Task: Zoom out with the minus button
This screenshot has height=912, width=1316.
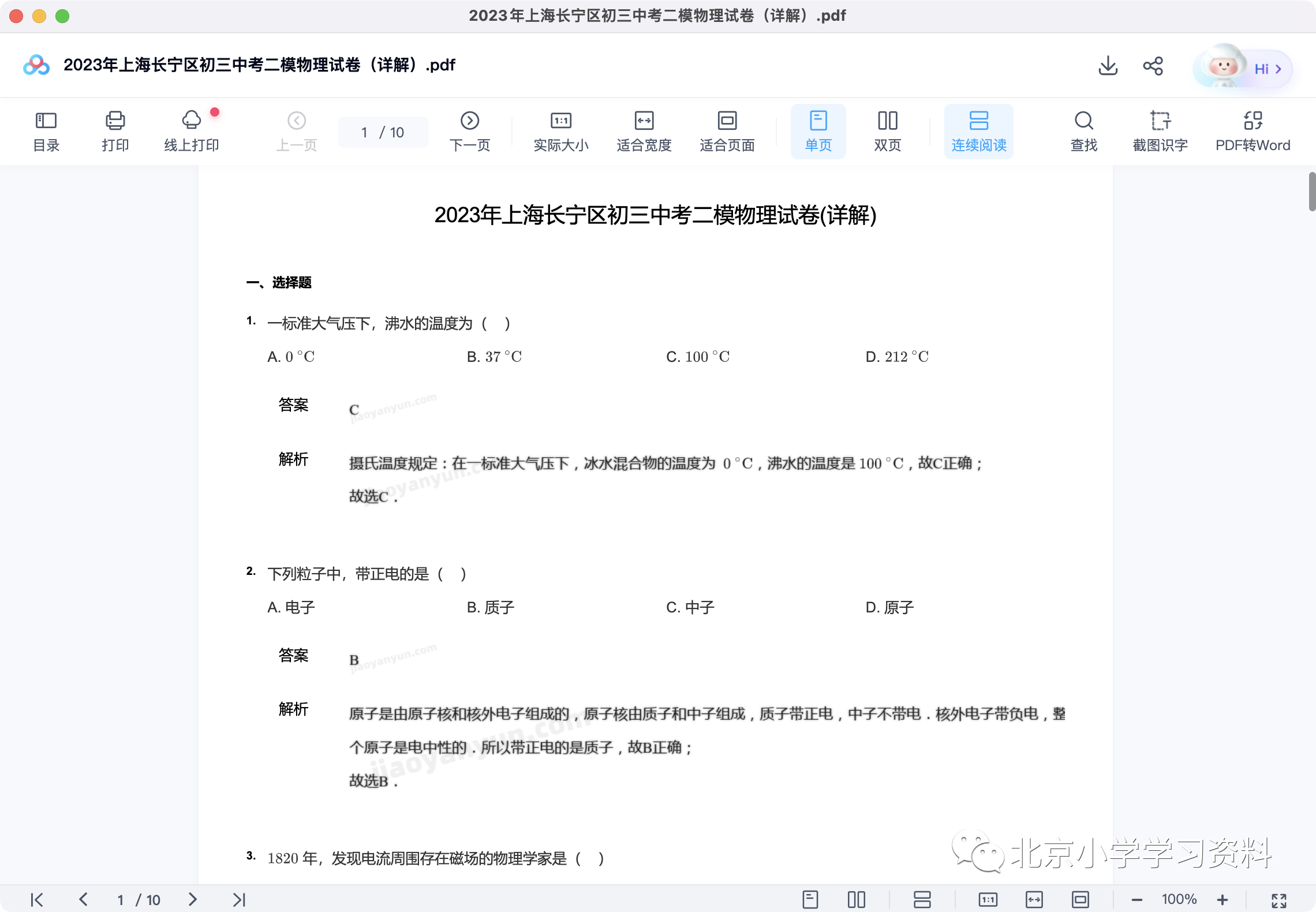Action: [x=1137, y=899]
